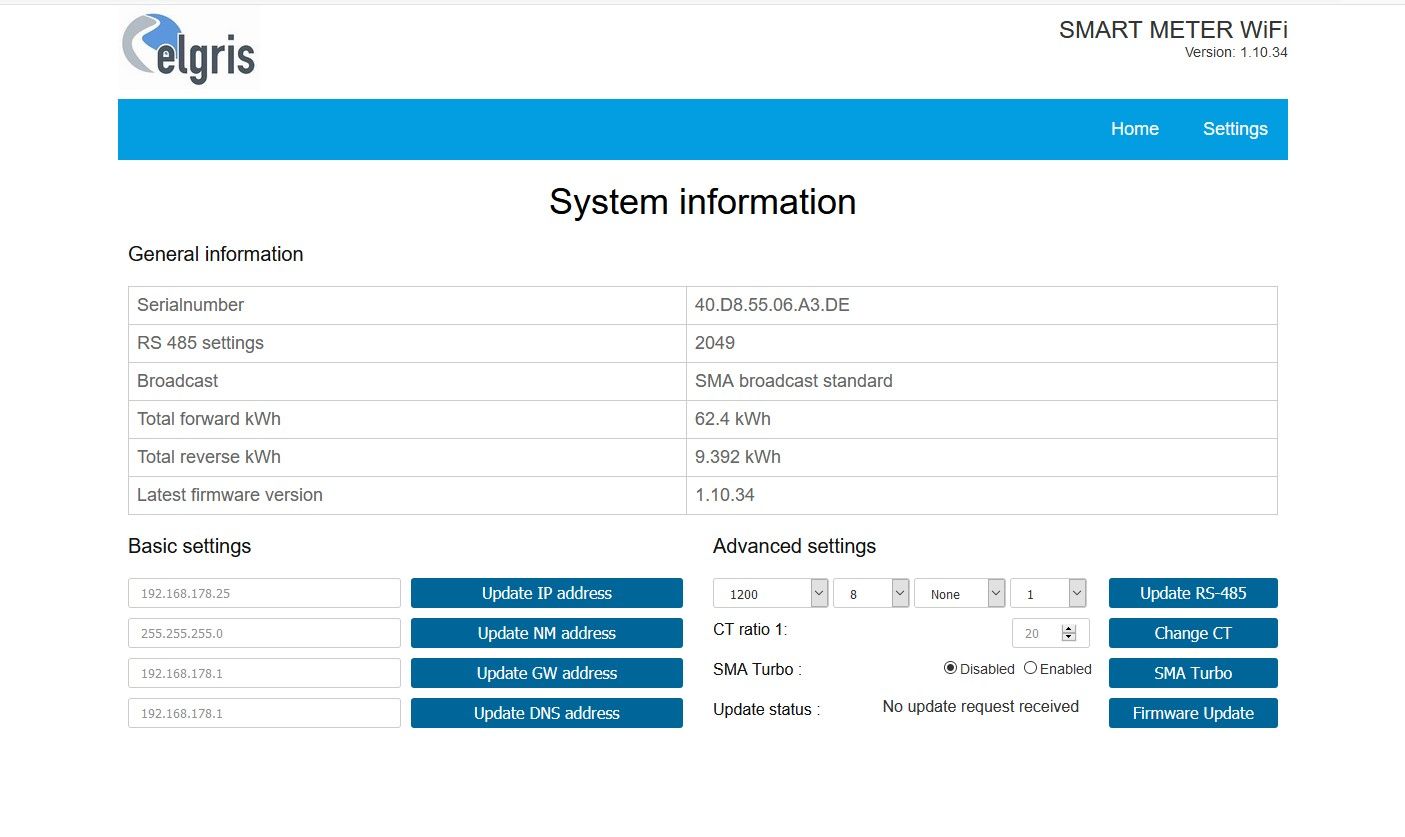The height and width of the screenshot is (837, 1405).
Task: Increase CT ratio with stepper up arrow
Action: coord(1068,629)
